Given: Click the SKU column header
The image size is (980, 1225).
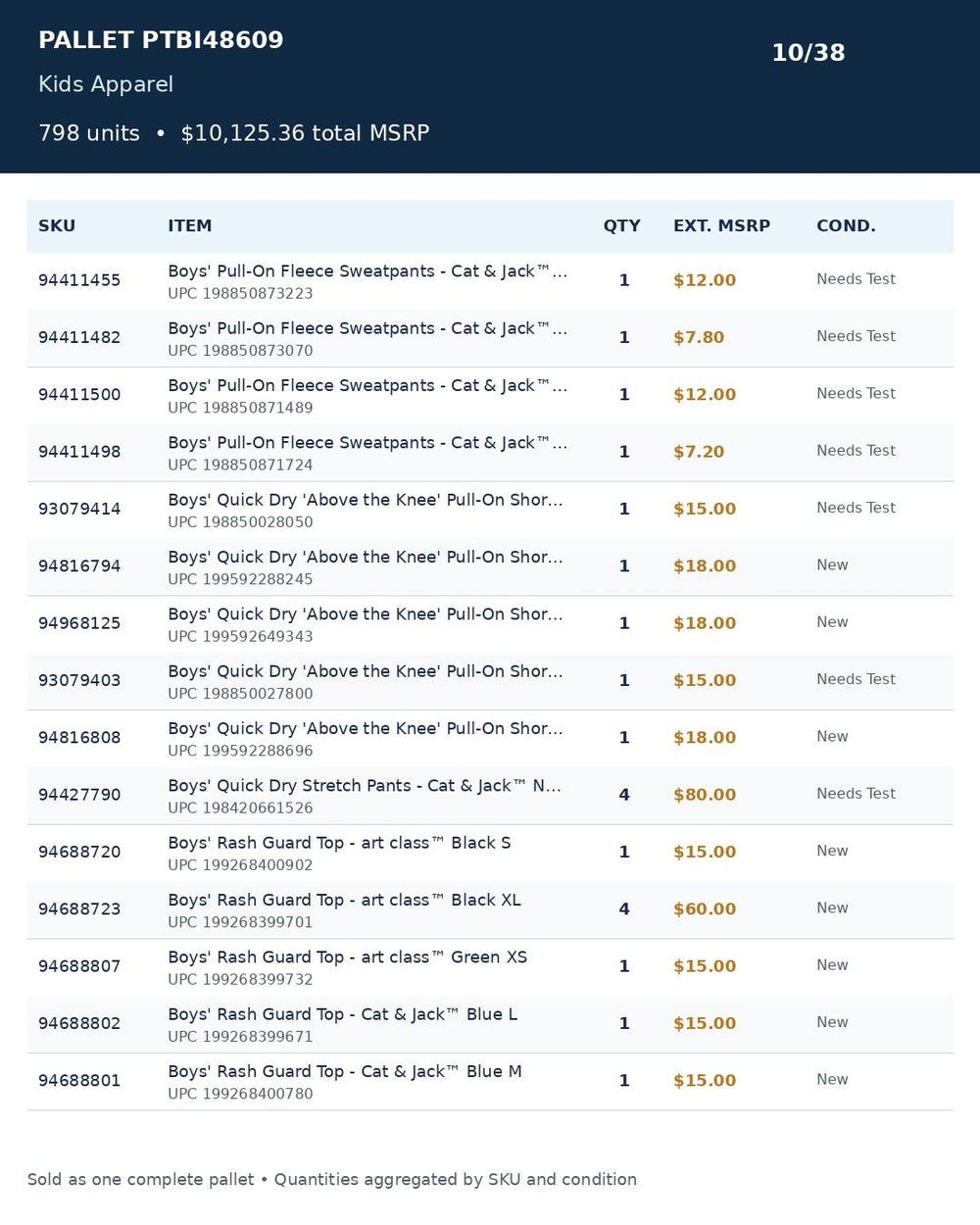Looking at the screenshot, I should (57, 225).
